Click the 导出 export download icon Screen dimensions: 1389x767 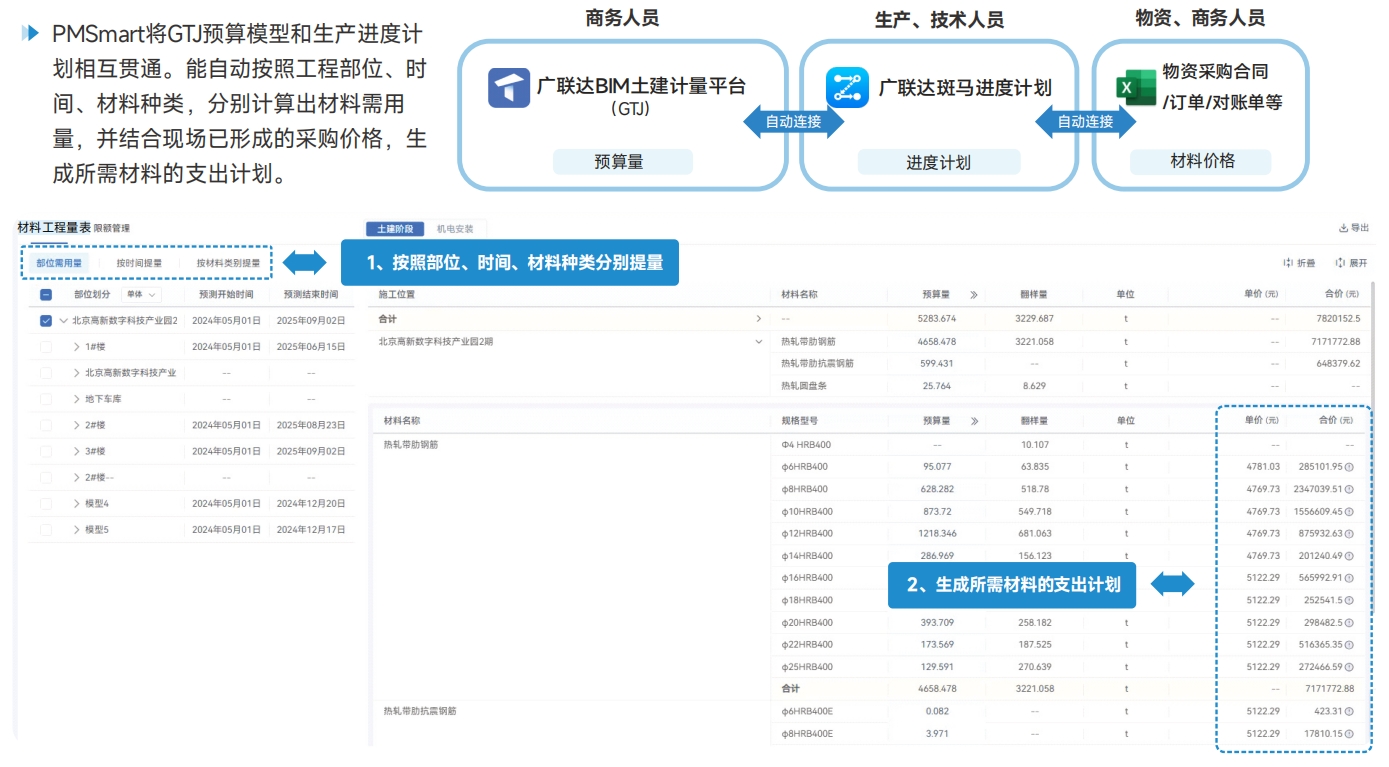click(1343, 228)
